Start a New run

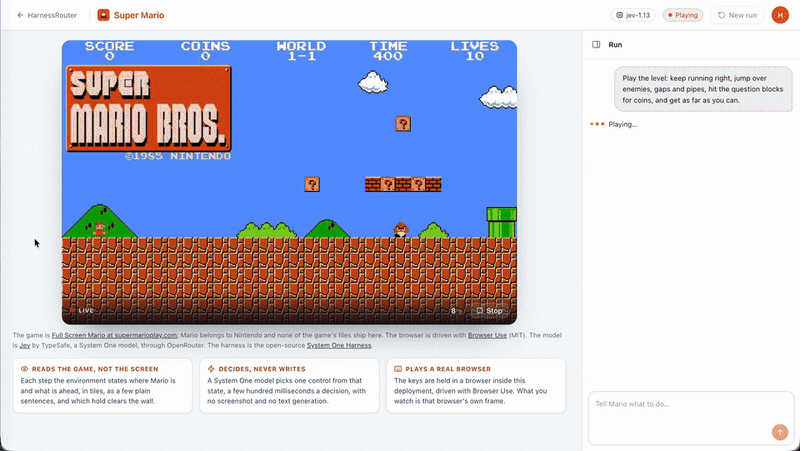[x=737, y=15]
